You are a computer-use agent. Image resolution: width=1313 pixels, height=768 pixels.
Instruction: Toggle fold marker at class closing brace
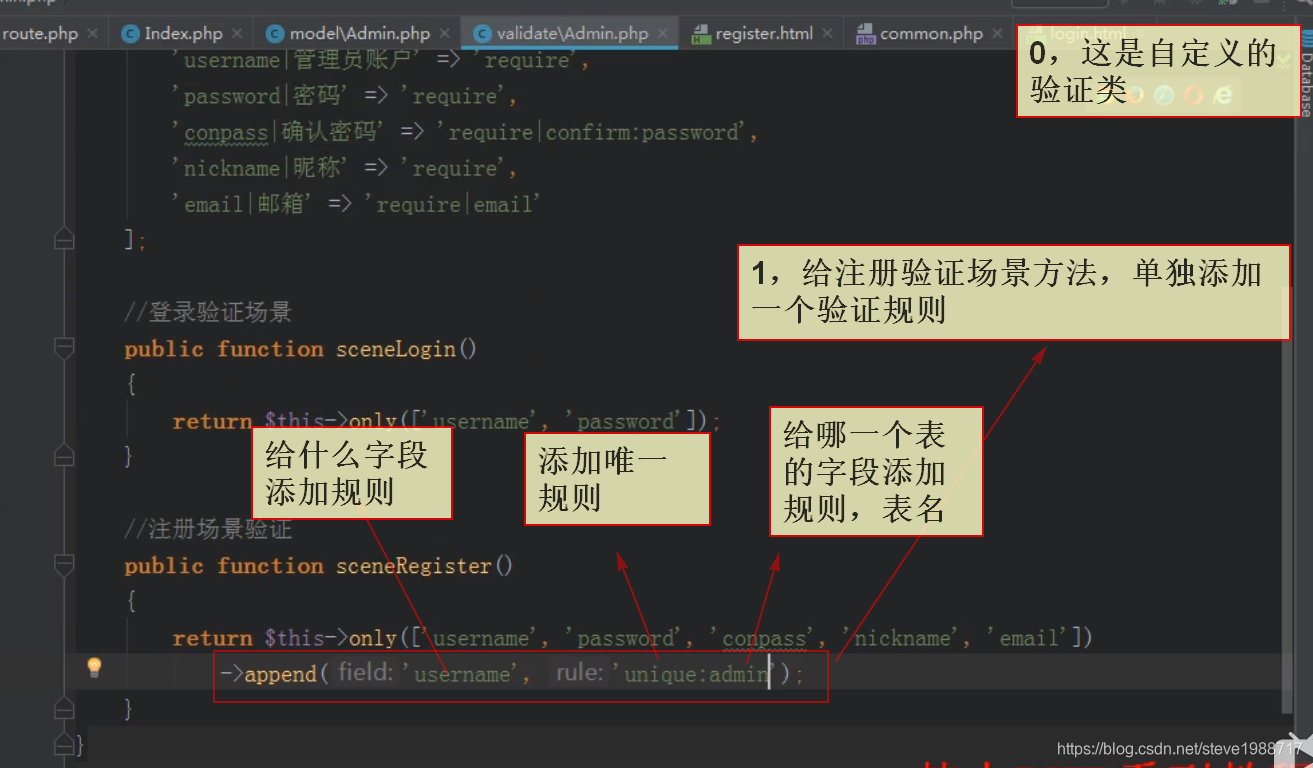[x=64, y=745]
